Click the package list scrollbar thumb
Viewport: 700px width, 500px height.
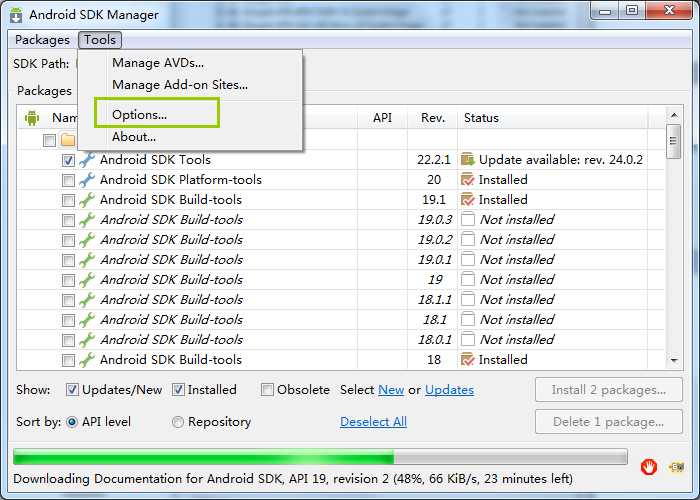(674, 141)
